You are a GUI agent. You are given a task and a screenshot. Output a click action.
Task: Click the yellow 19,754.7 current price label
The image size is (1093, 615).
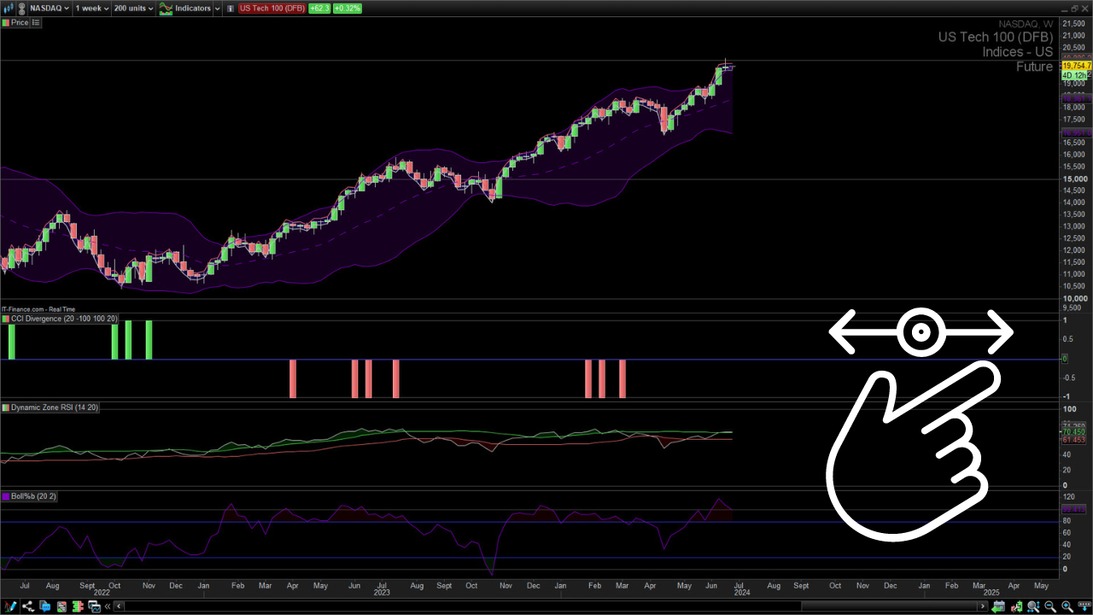click(1076, 66)
